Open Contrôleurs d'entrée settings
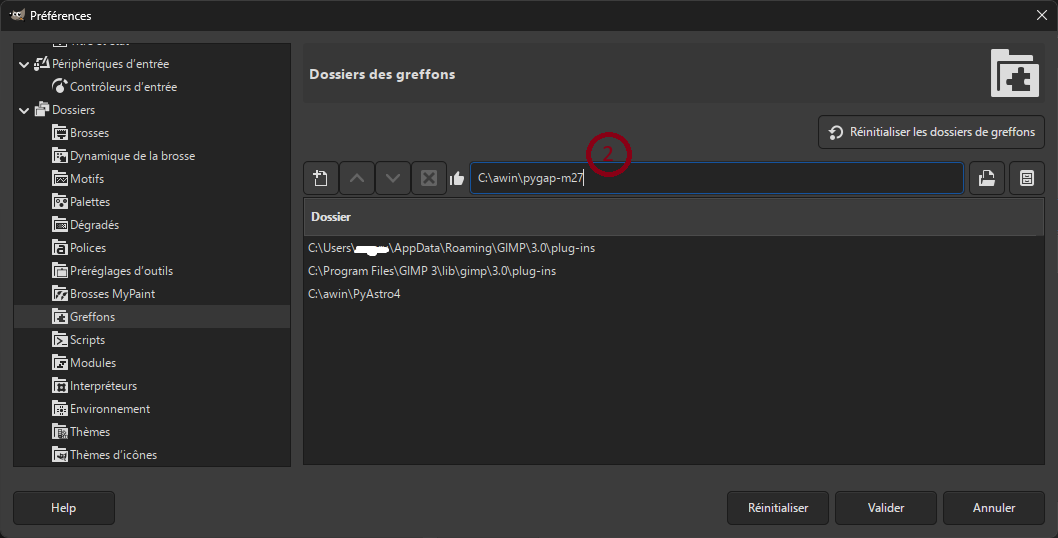The height and width of the screenshot is (538, 1058). [123, 87]
